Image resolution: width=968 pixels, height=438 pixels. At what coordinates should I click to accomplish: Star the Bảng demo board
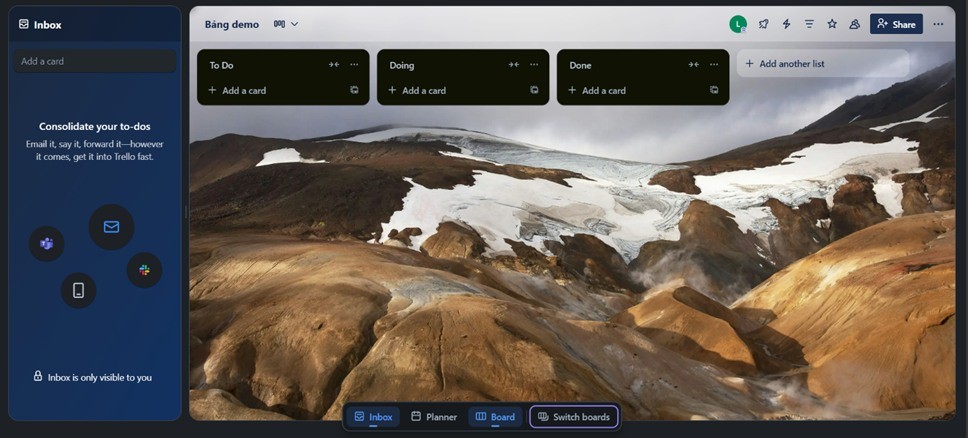[832, 24]
